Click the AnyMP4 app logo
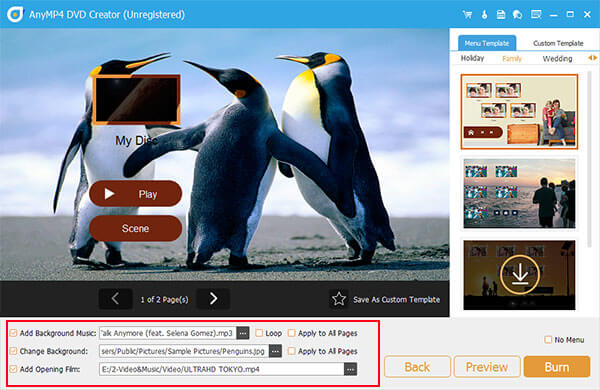The height and width of the screenshot is (390, 600). click(15, 14)
